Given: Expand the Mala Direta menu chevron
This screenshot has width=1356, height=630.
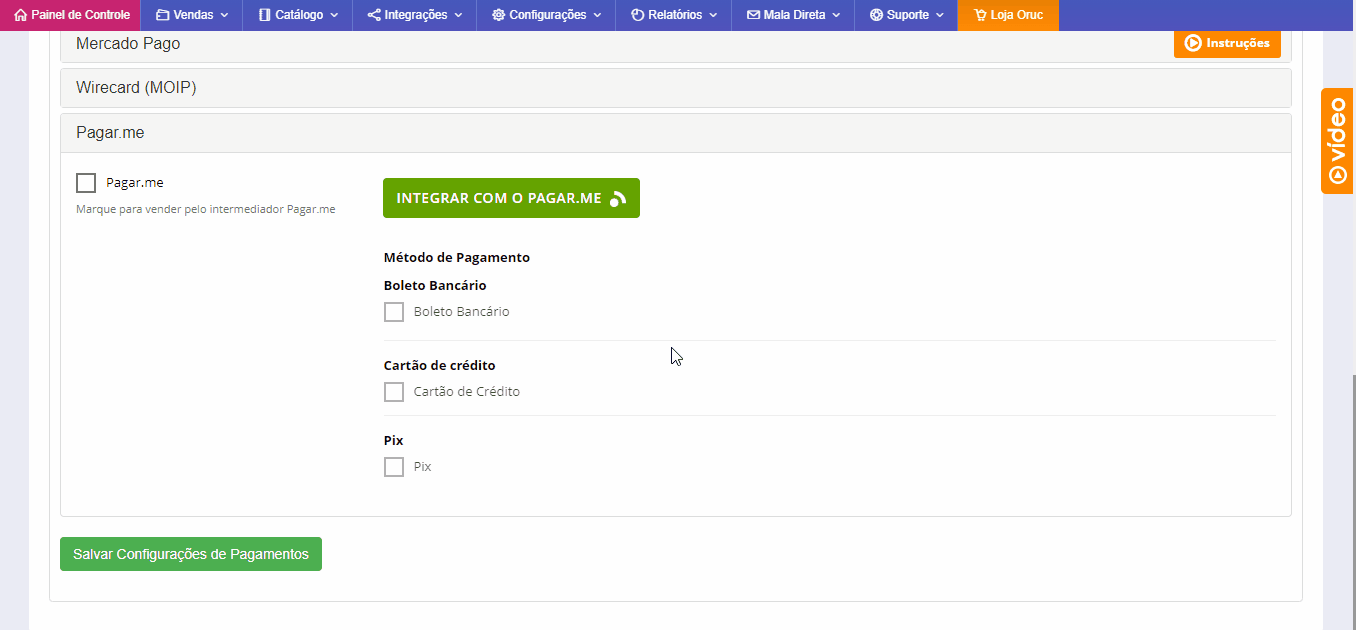Looking at the screenshot, I should coord(836,16).
